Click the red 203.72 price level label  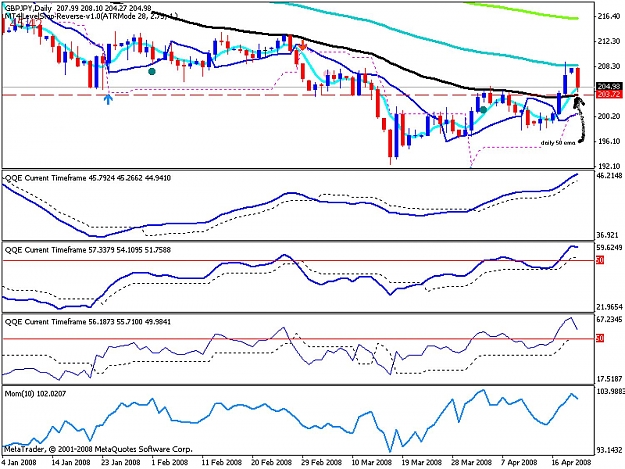point(608,94)
